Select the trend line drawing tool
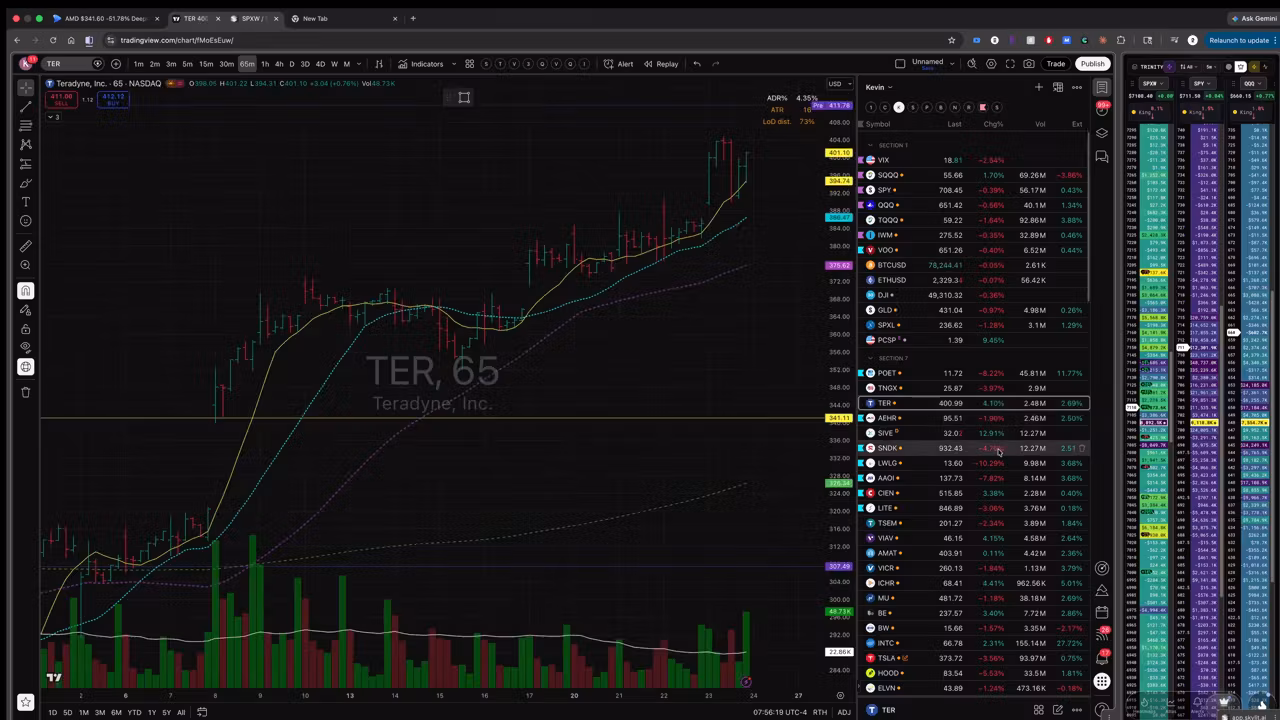The image size is (1280, 720). [26, 106]
